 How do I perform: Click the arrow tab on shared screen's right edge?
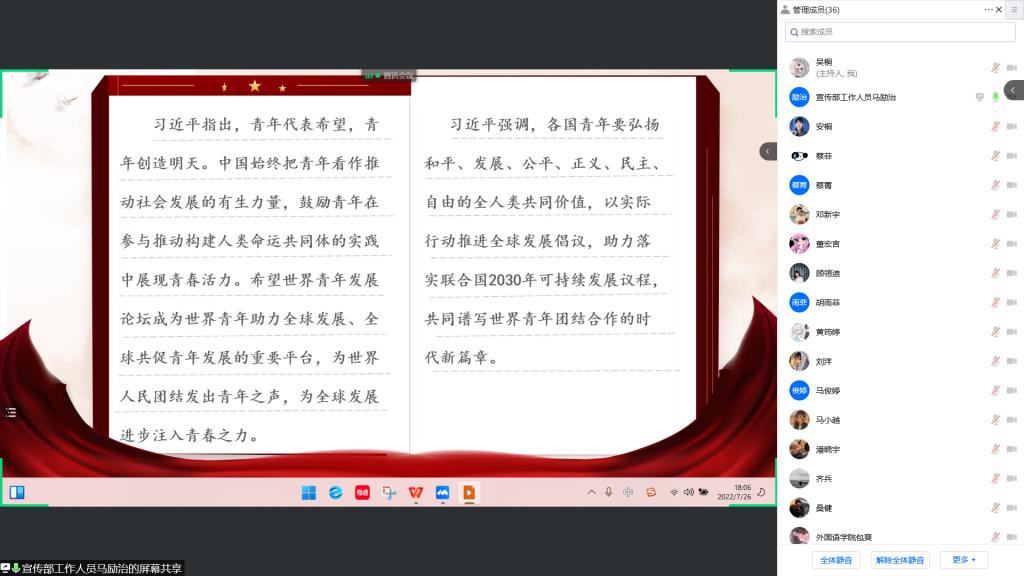pyautogui.click(x=768, y=152)
